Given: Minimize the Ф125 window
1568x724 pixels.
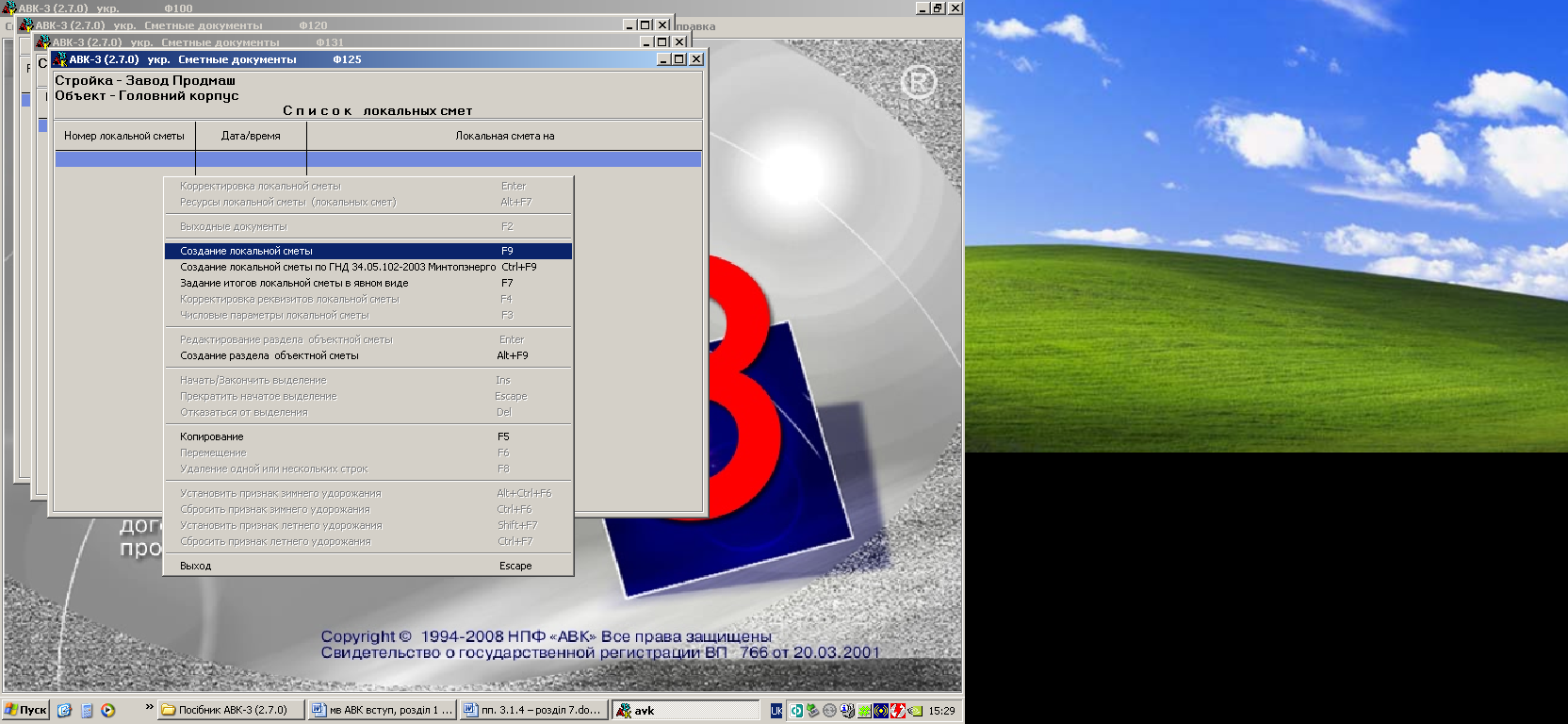Looking at the screenshot, I should tap(664, 59).
